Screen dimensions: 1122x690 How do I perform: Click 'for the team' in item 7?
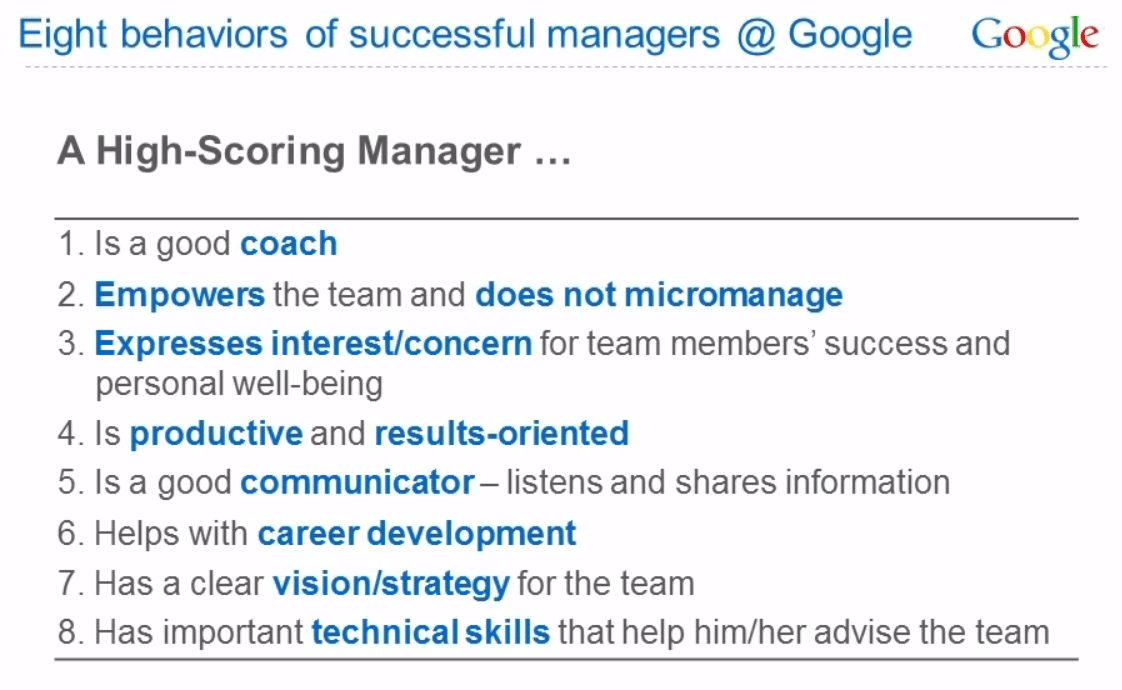(606, 584)
